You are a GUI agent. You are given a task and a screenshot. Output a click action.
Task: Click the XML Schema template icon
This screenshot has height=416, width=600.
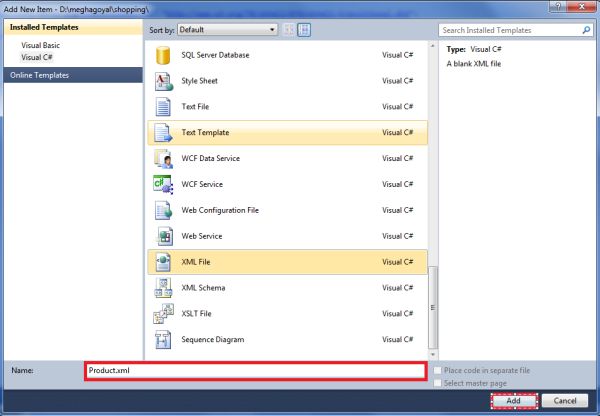click(163, 288)
